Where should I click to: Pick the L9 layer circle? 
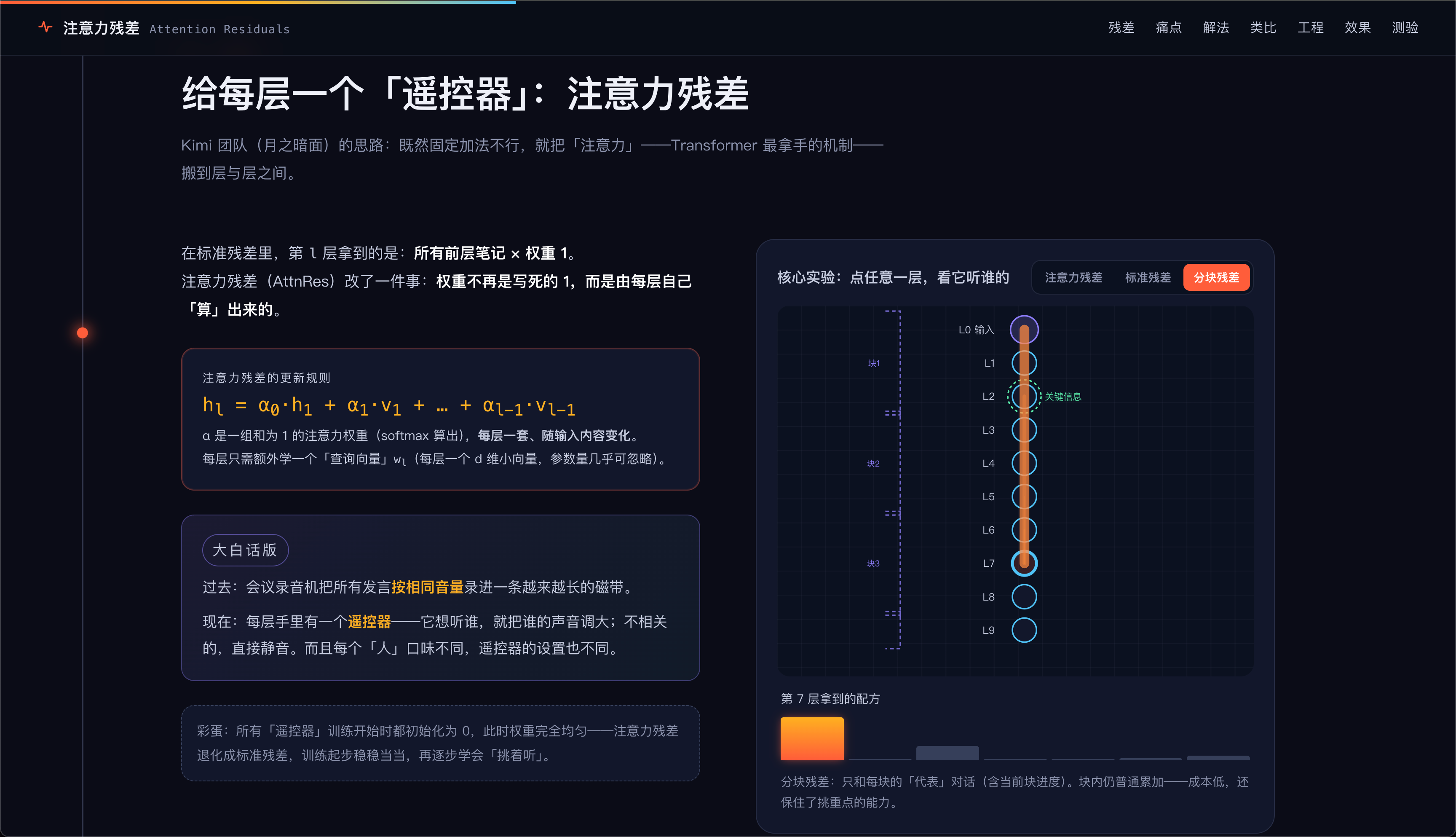[x=1024, y=630]
